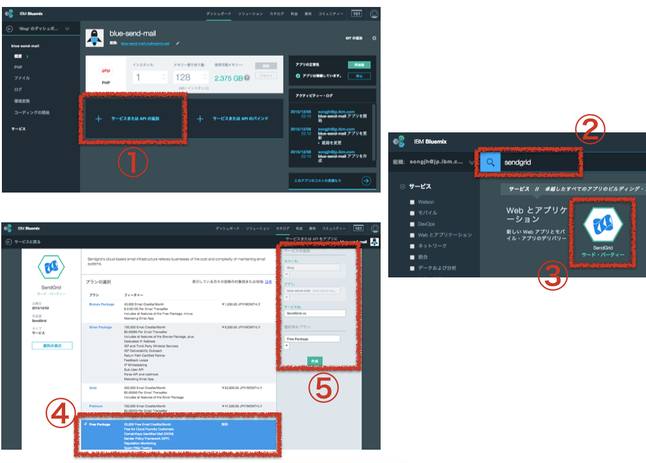Click the green restart button in app health
Viewport: 646px width, 463px height.
pos(359,65)
